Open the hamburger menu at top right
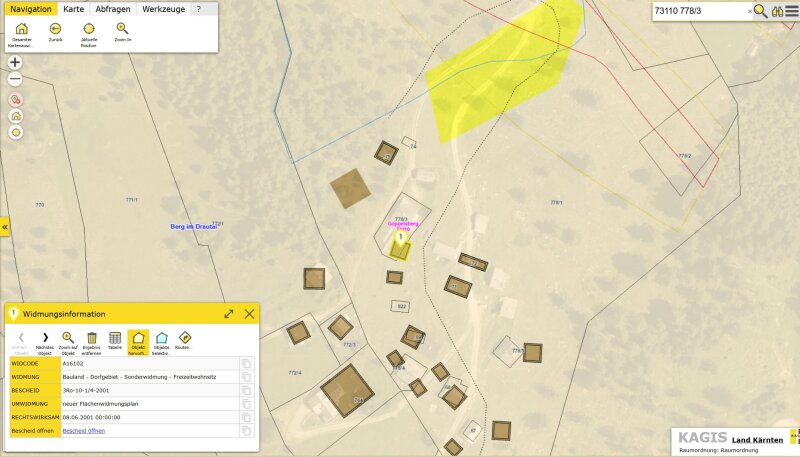 click(x=792, y=11)
